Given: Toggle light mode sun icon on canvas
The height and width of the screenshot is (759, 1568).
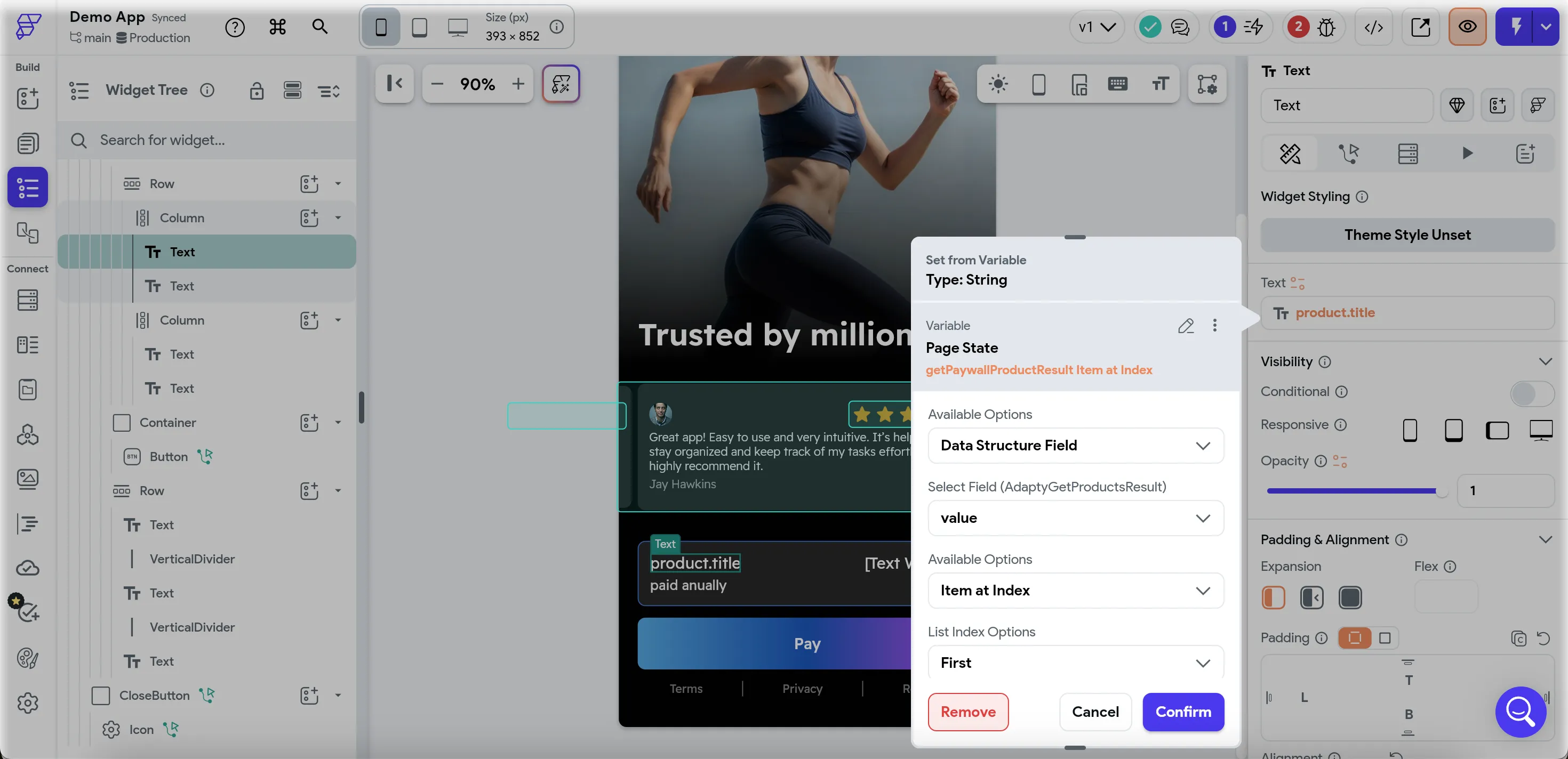Looking at the screenshot, I should point(998,84).
